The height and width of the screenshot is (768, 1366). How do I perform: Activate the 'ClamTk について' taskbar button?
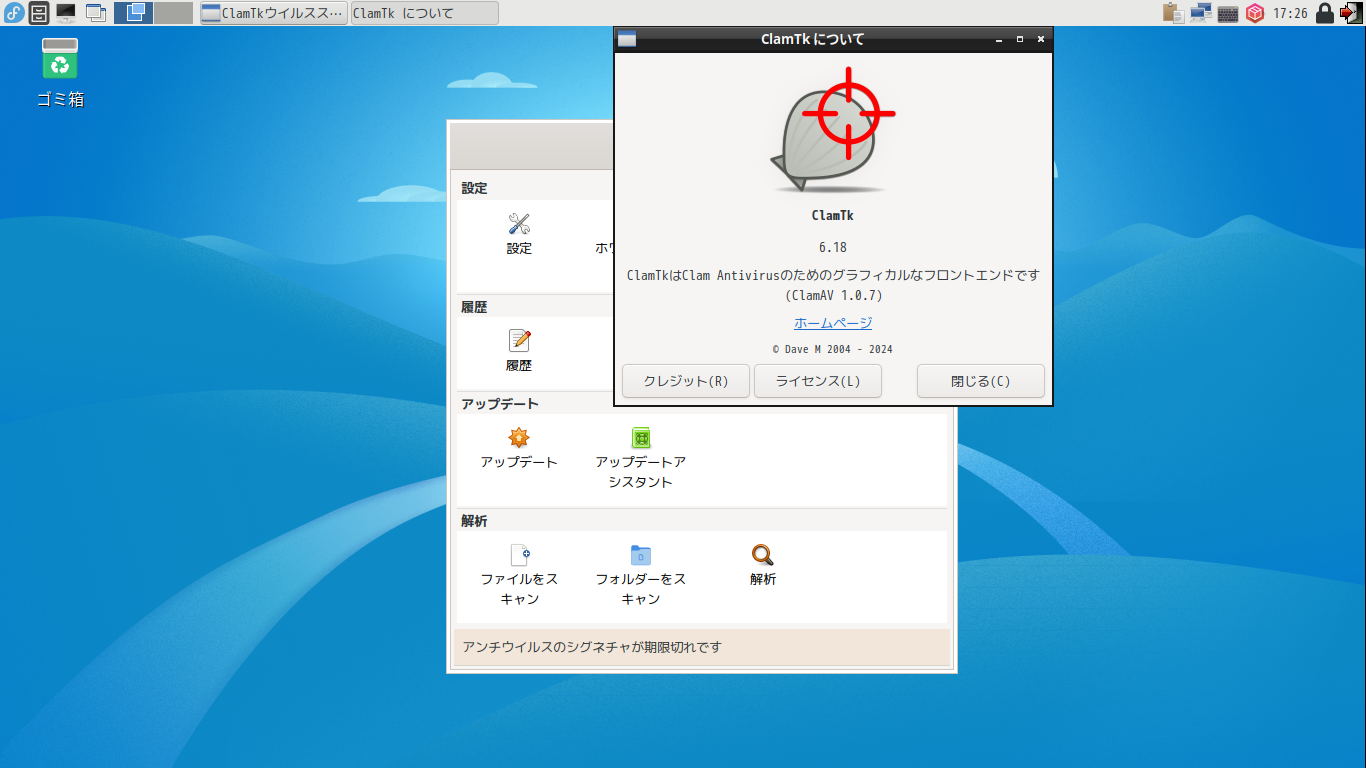(x=424, y=13)
